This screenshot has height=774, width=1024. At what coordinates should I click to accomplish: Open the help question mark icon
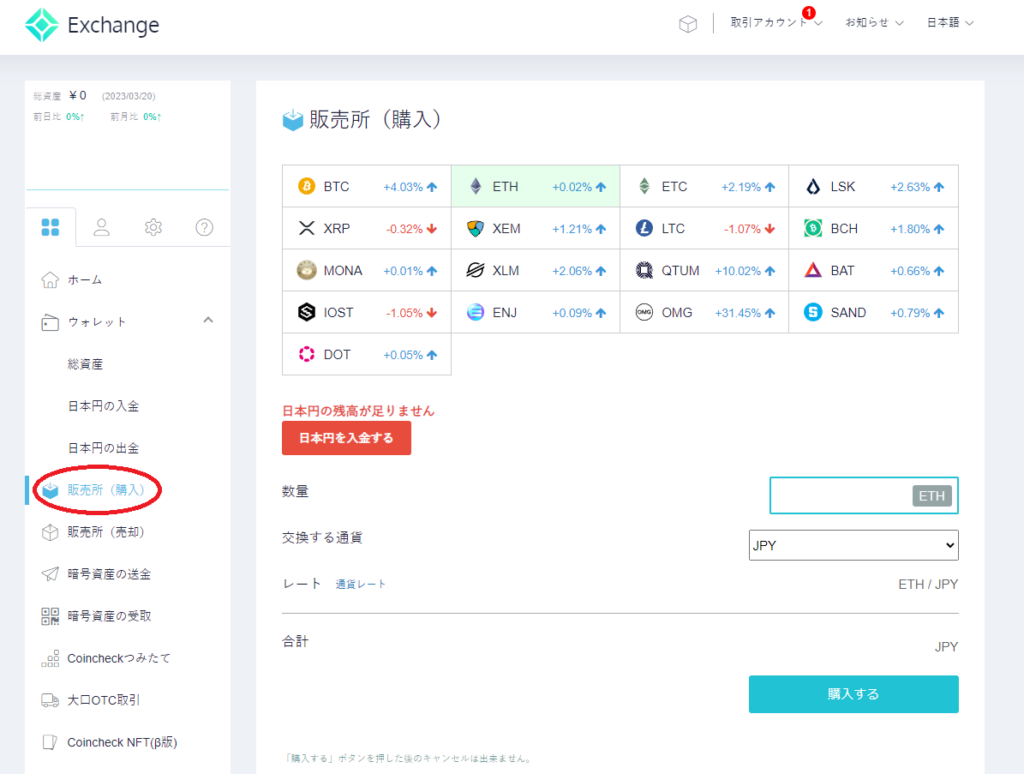click(204, 227)
